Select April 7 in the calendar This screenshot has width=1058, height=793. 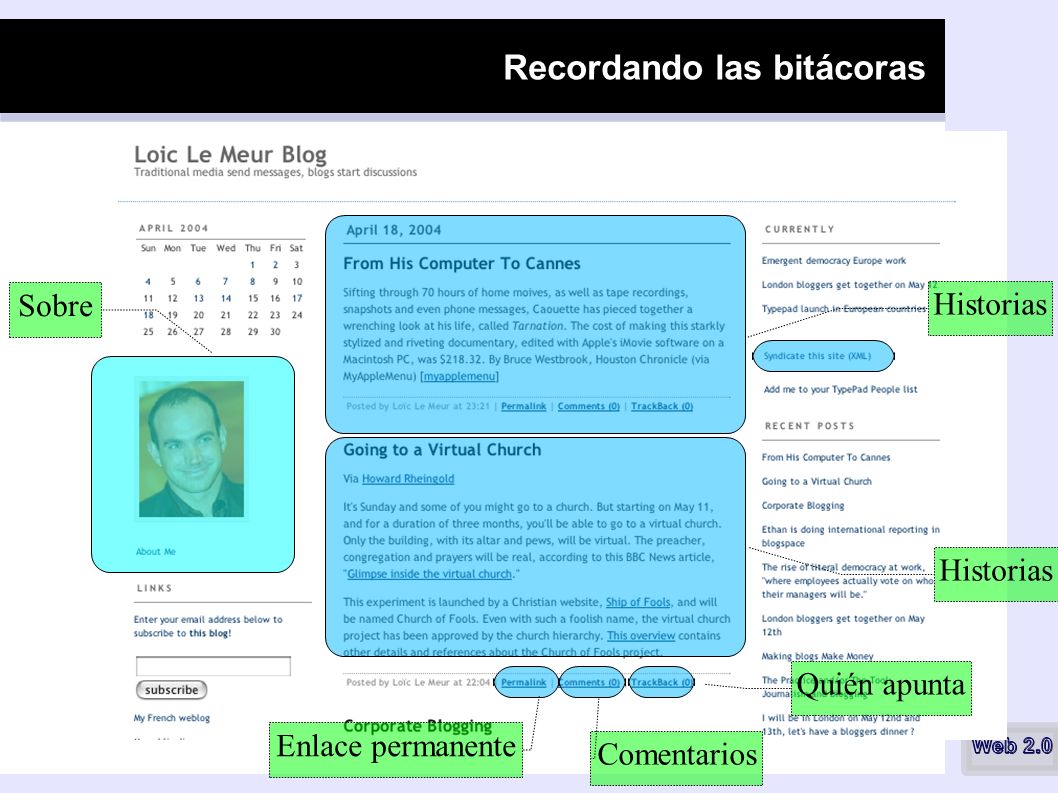[225, 281]
